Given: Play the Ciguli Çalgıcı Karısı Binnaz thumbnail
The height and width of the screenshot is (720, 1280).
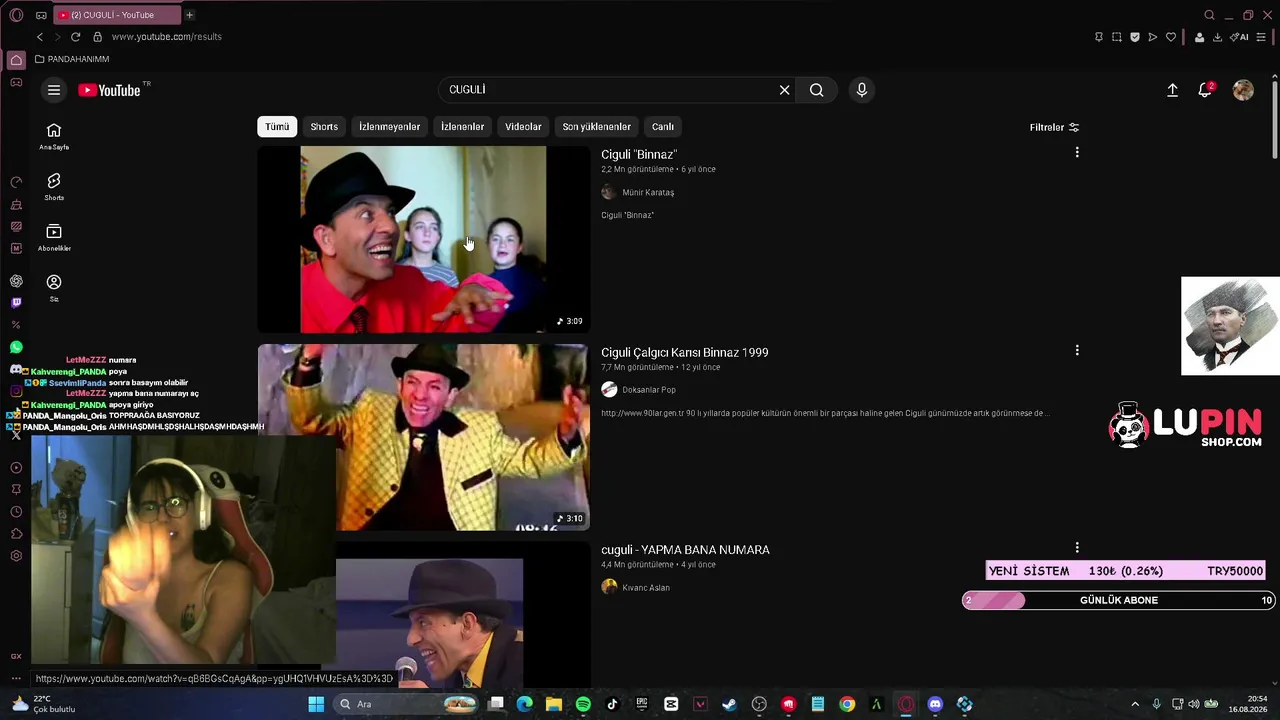Looking at the screenshot, I should coord(423,438).
